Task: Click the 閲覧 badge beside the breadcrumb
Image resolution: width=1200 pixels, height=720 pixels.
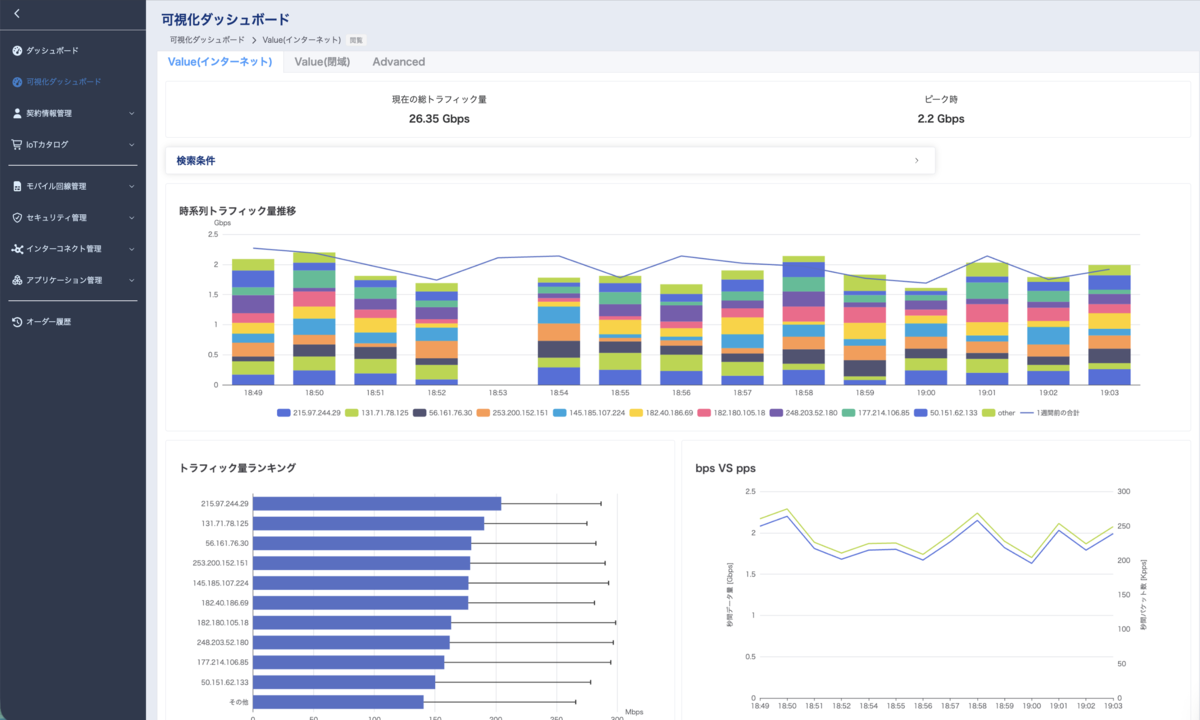Action: pos(357,40)
